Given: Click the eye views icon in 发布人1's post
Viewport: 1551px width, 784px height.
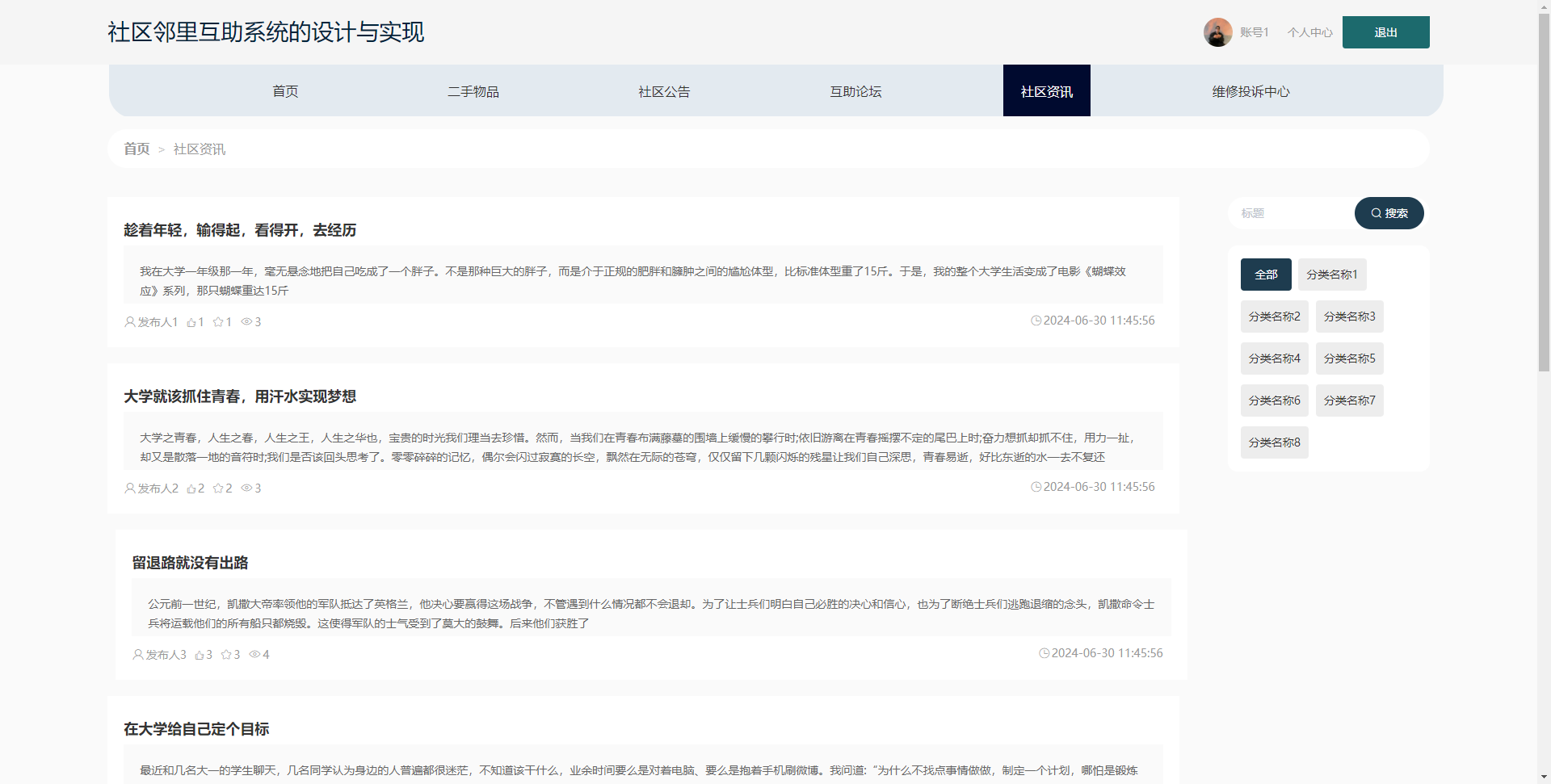Looking at the screenshot, I should click(246, 322).
